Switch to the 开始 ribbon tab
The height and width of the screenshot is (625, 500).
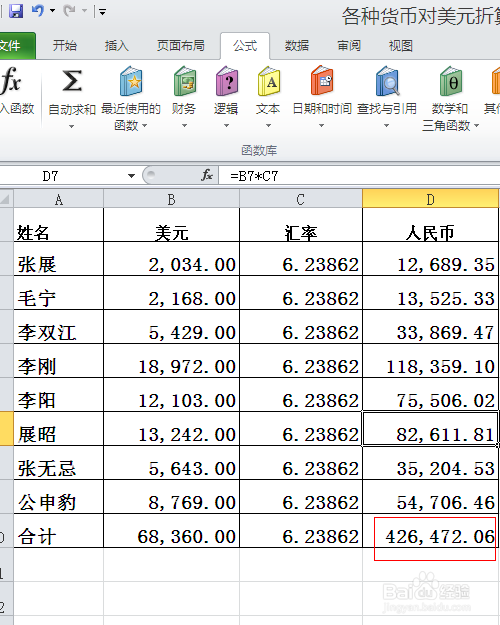pyautogui.click(x=65, y=45)
